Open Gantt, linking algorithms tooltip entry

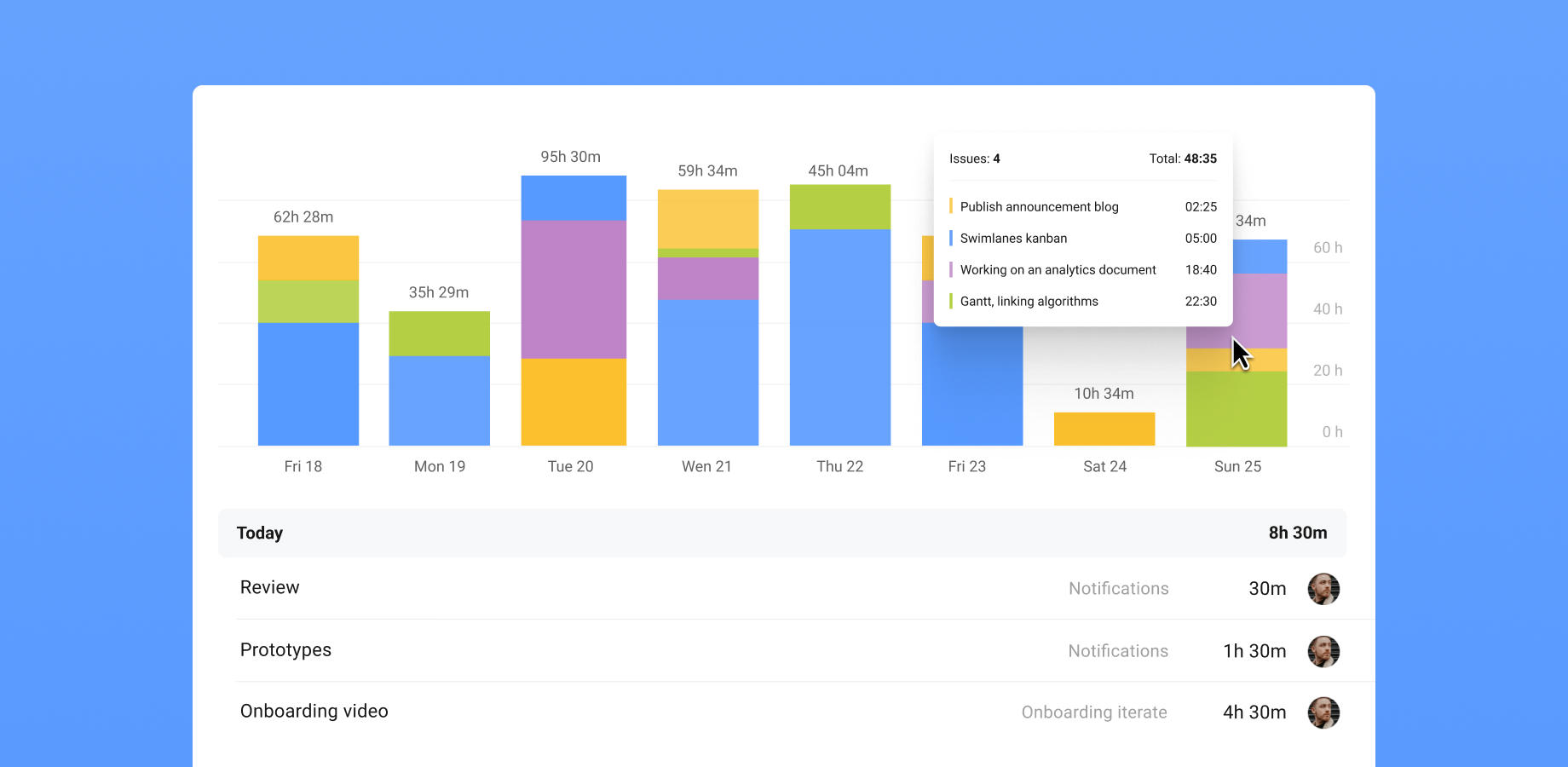[1029, 302]
